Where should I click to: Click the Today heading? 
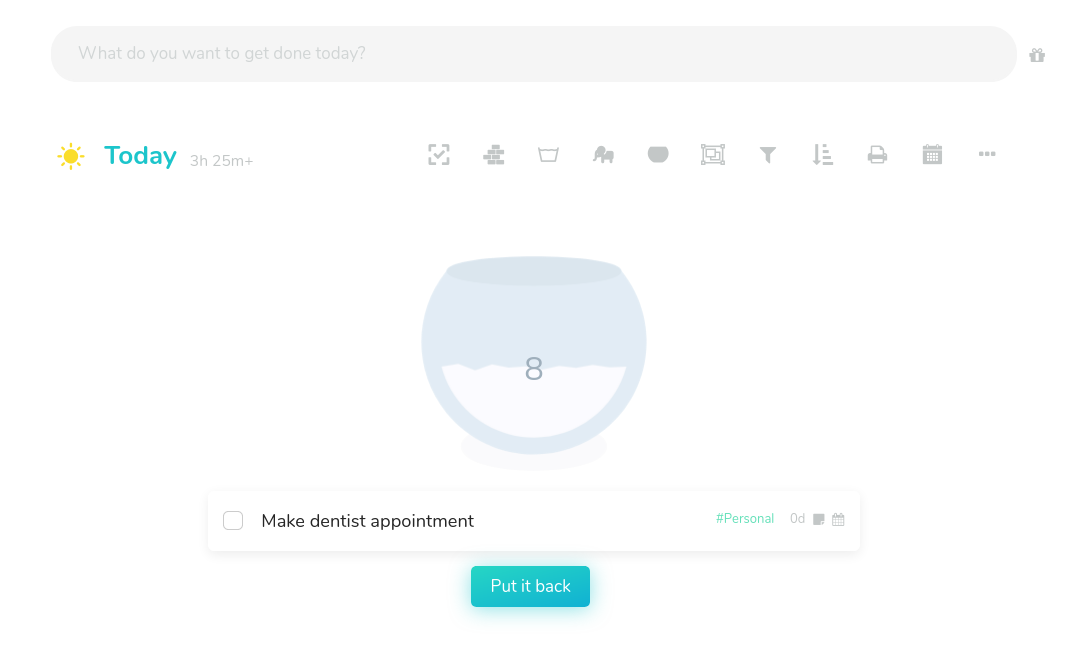point(140,156)
